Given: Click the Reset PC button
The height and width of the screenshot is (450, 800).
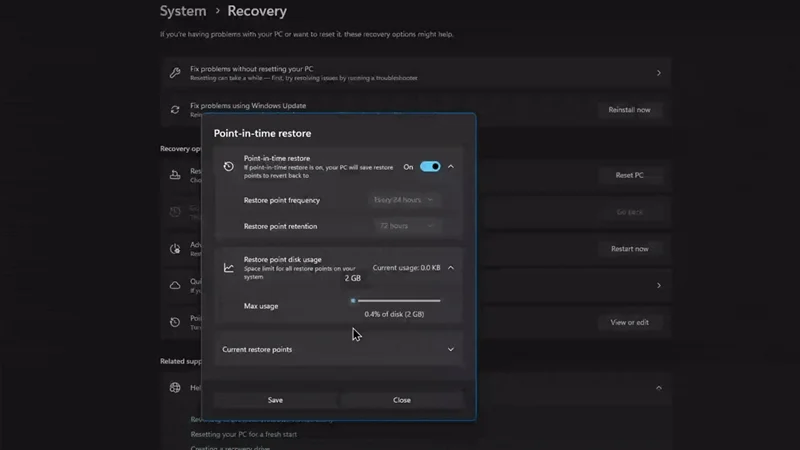Looking at the screenshot, I should tap(630, 175).
